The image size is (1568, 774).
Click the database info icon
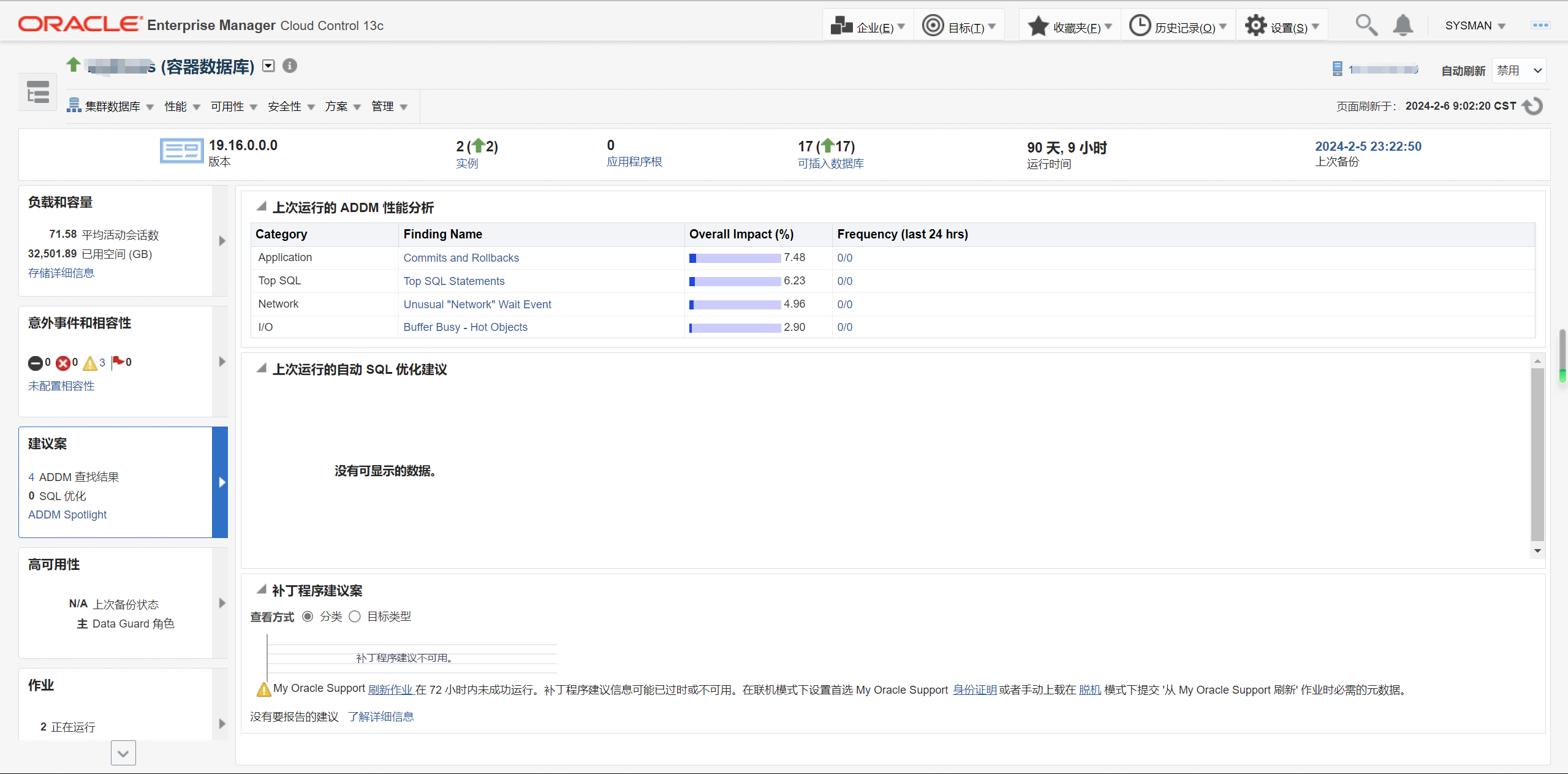pyautogui.click(x=290, y=66)
